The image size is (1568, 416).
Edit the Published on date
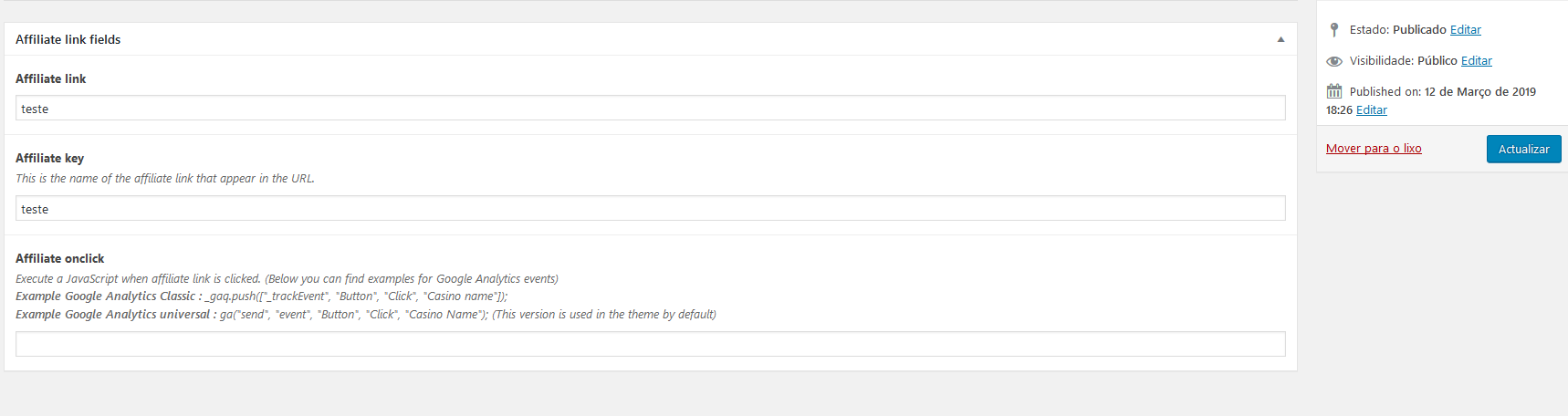tap(1371, 110)
